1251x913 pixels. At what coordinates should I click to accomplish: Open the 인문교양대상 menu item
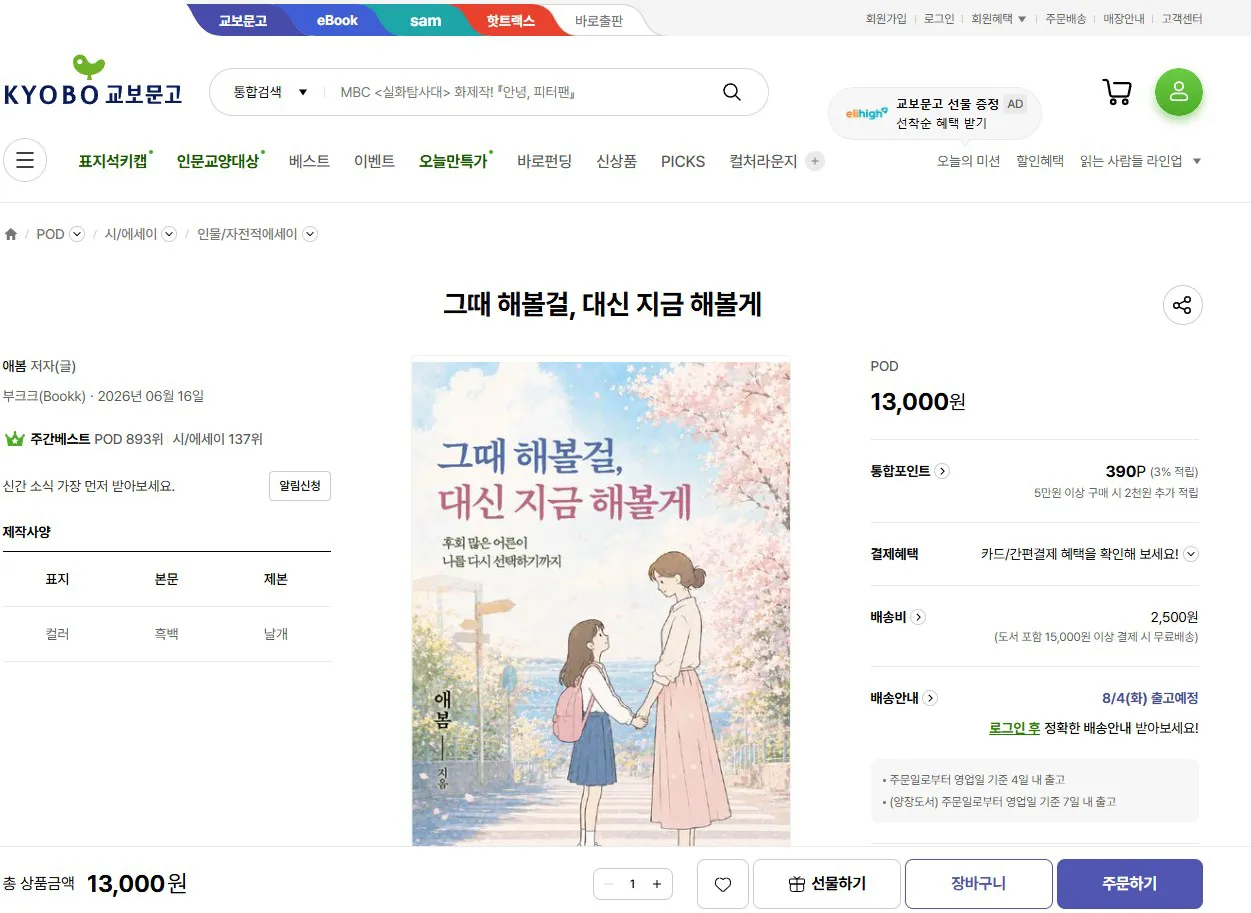218,161
